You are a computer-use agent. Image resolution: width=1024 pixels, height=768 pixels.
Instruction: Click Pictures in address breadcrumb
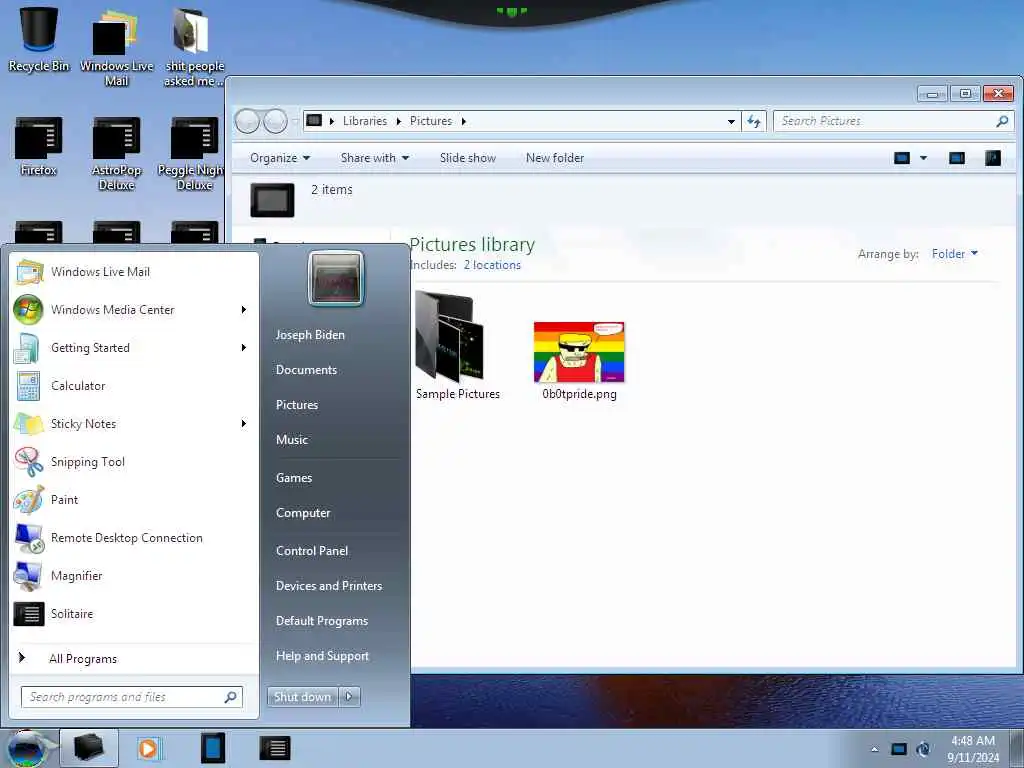431,121
